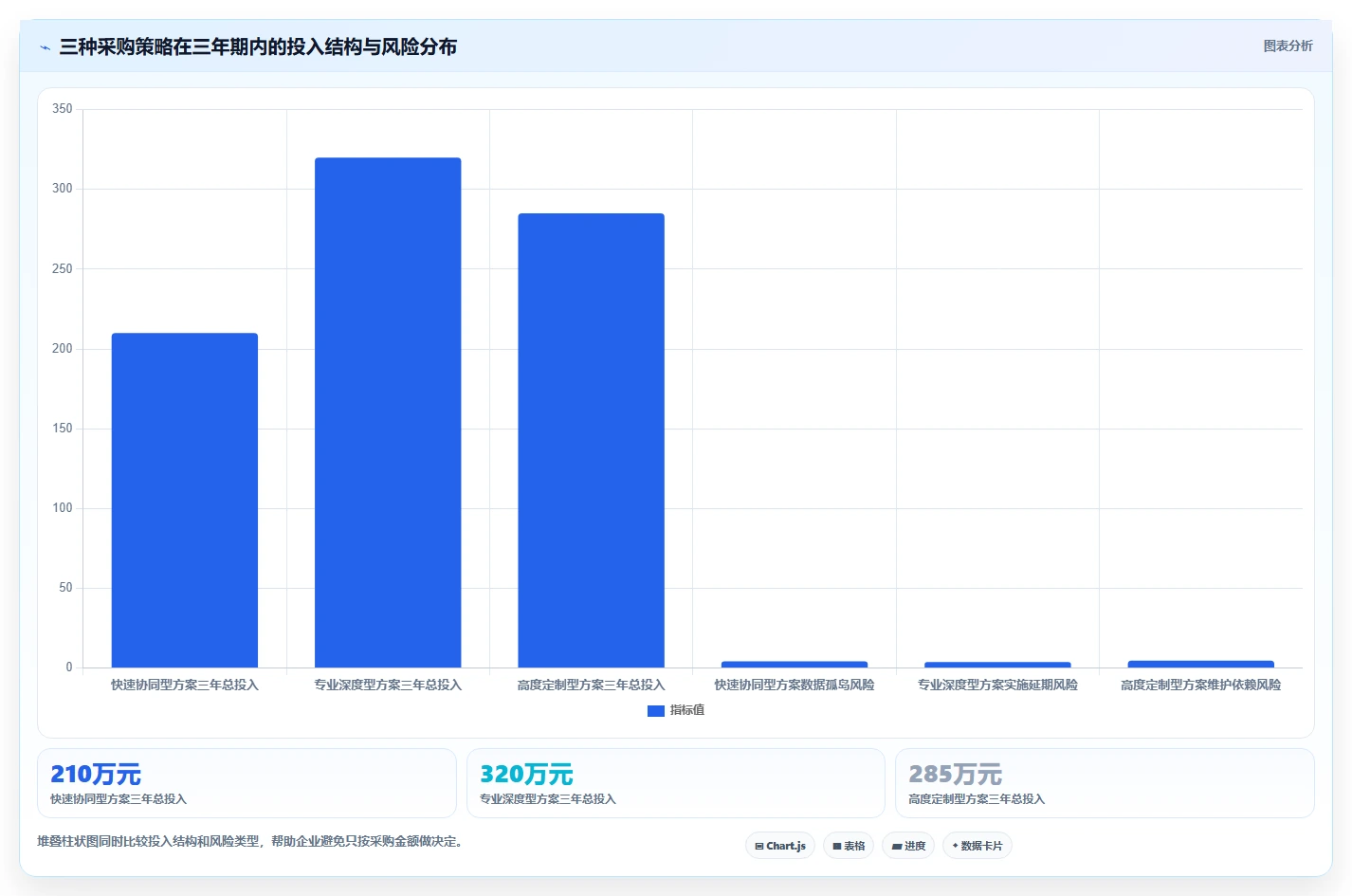
Task: Click the y-axis value 350
Action: coord(63,109)
